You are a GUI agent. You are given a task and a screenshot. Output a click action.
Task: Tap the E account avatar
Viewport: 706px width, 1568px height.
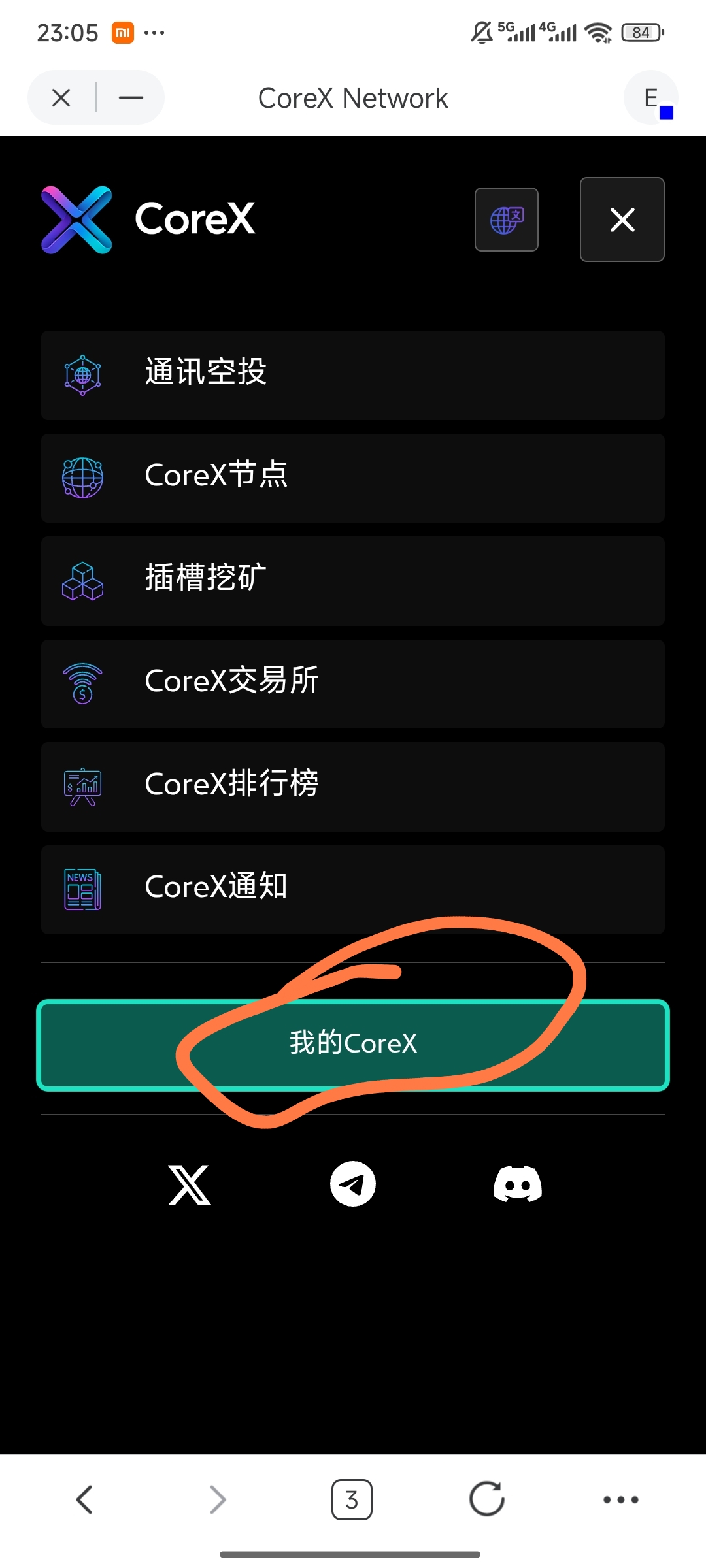(651, 98)
